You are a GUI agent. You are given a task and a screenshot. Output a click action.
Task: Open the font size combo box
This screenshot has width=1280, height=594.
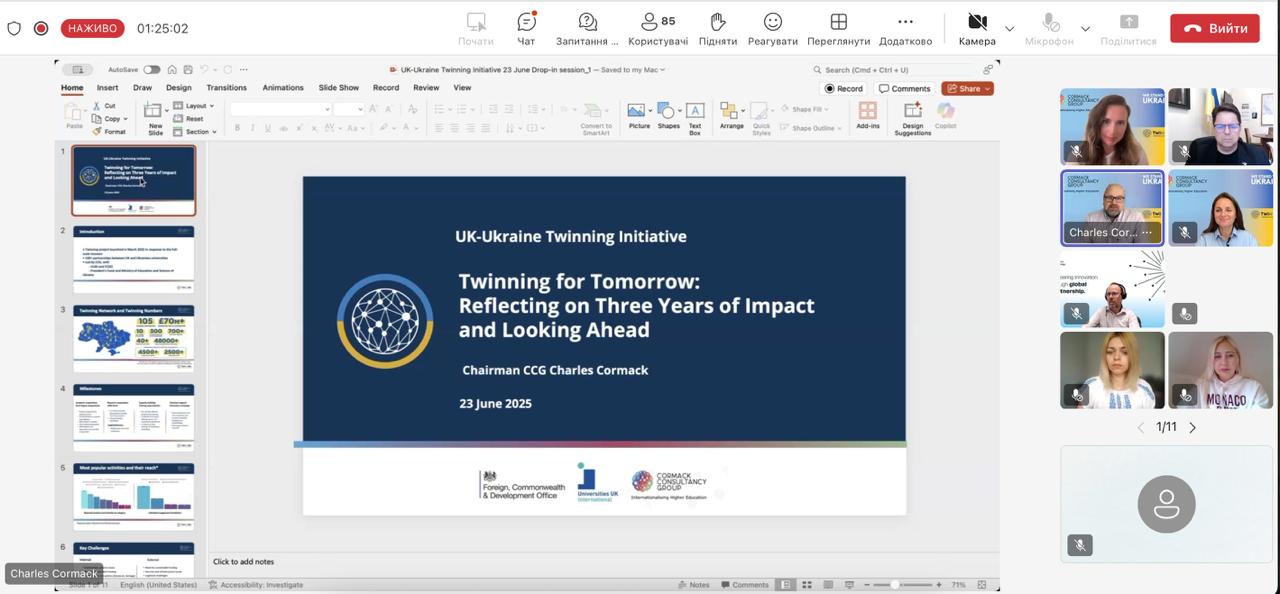(349, 109)
